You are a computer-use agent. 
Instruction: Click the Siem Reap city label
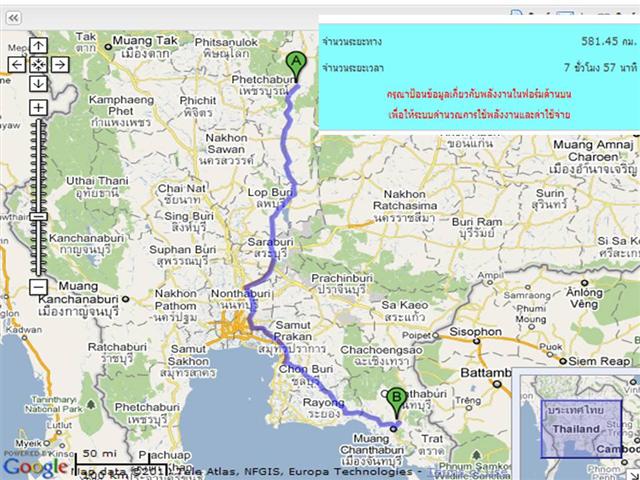[601, 360]
